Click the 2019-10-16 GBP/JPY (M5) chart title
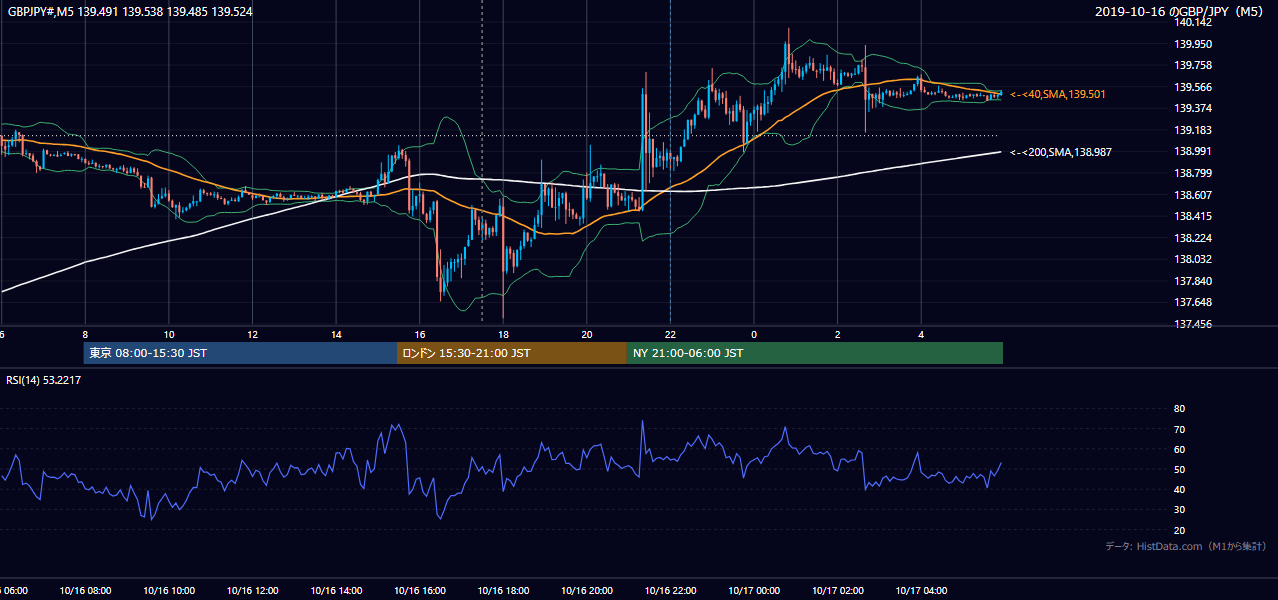Screen dimensions: 1278x600 1180,11
